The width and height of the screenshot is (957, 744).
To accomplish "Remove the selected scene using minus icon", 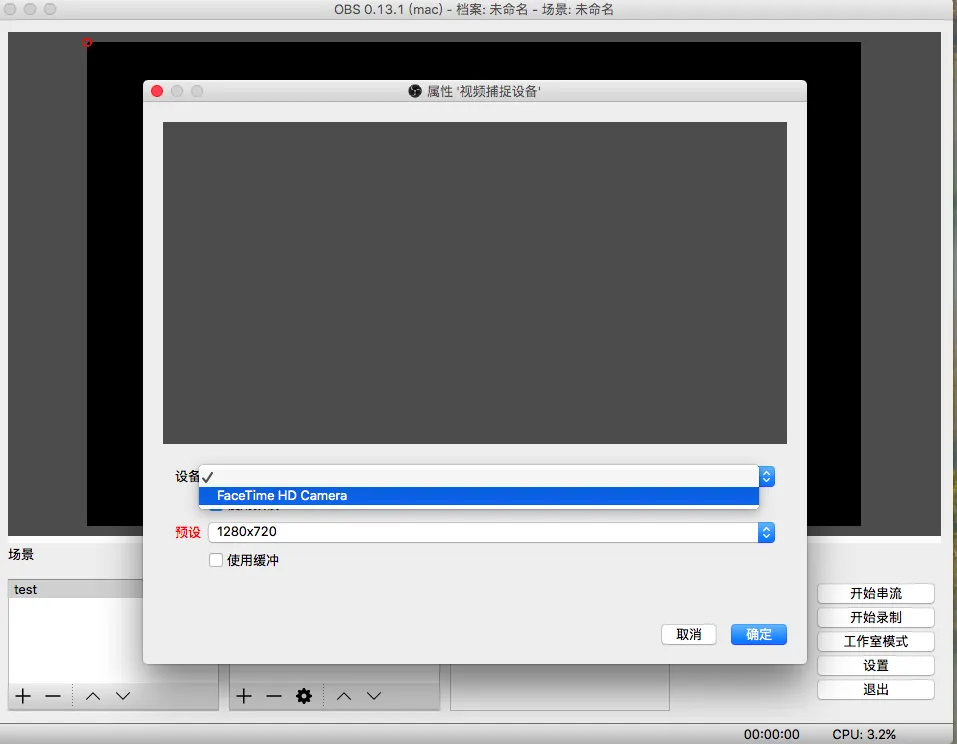I will 53,696.
